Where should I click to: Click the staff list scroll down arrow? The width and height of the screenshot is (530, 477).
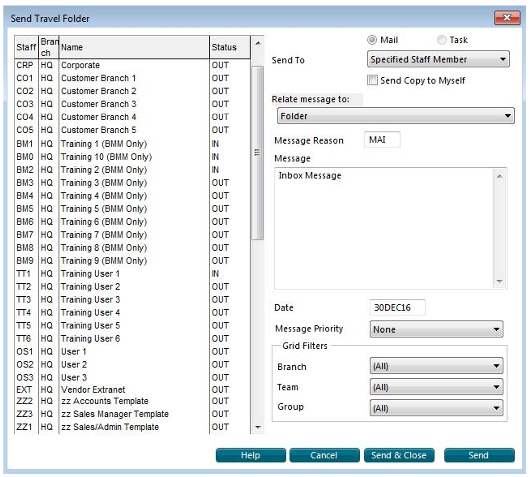(x=258, y=427)
